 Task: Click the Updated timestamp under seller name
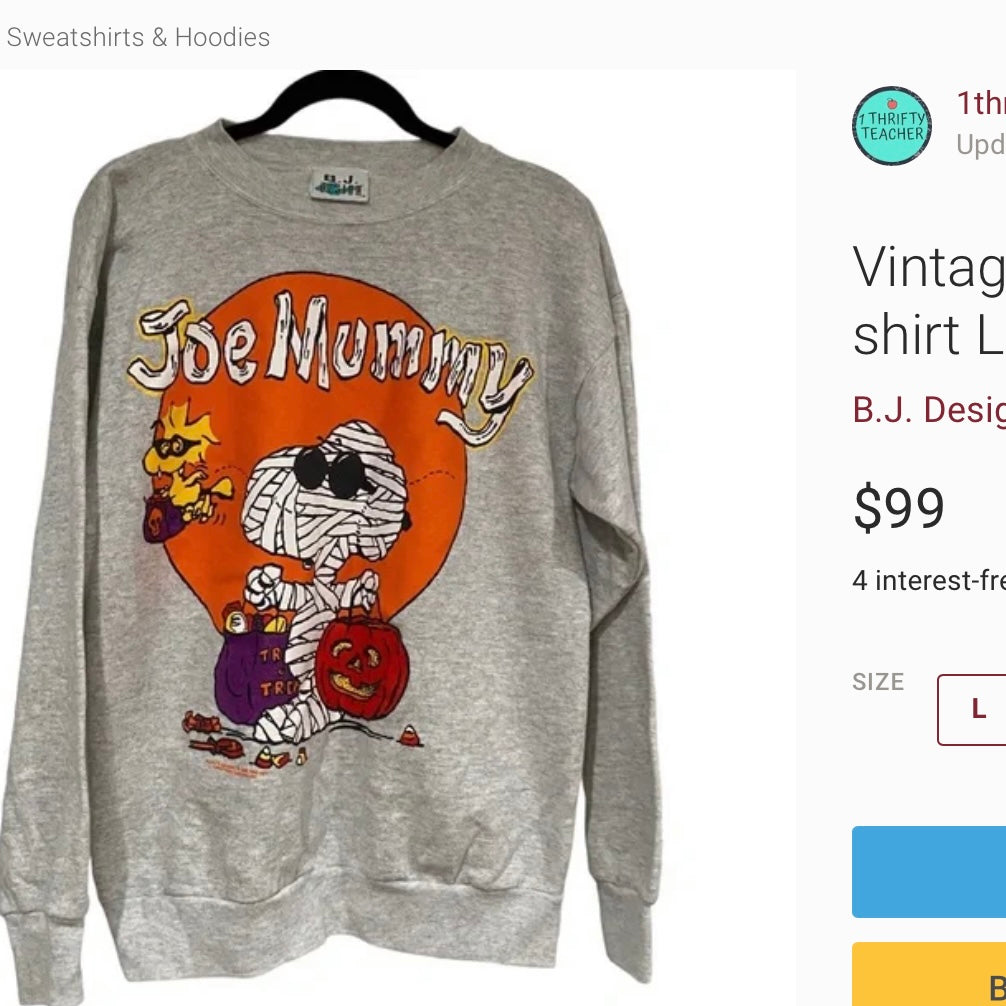click(x=980, y=145)
